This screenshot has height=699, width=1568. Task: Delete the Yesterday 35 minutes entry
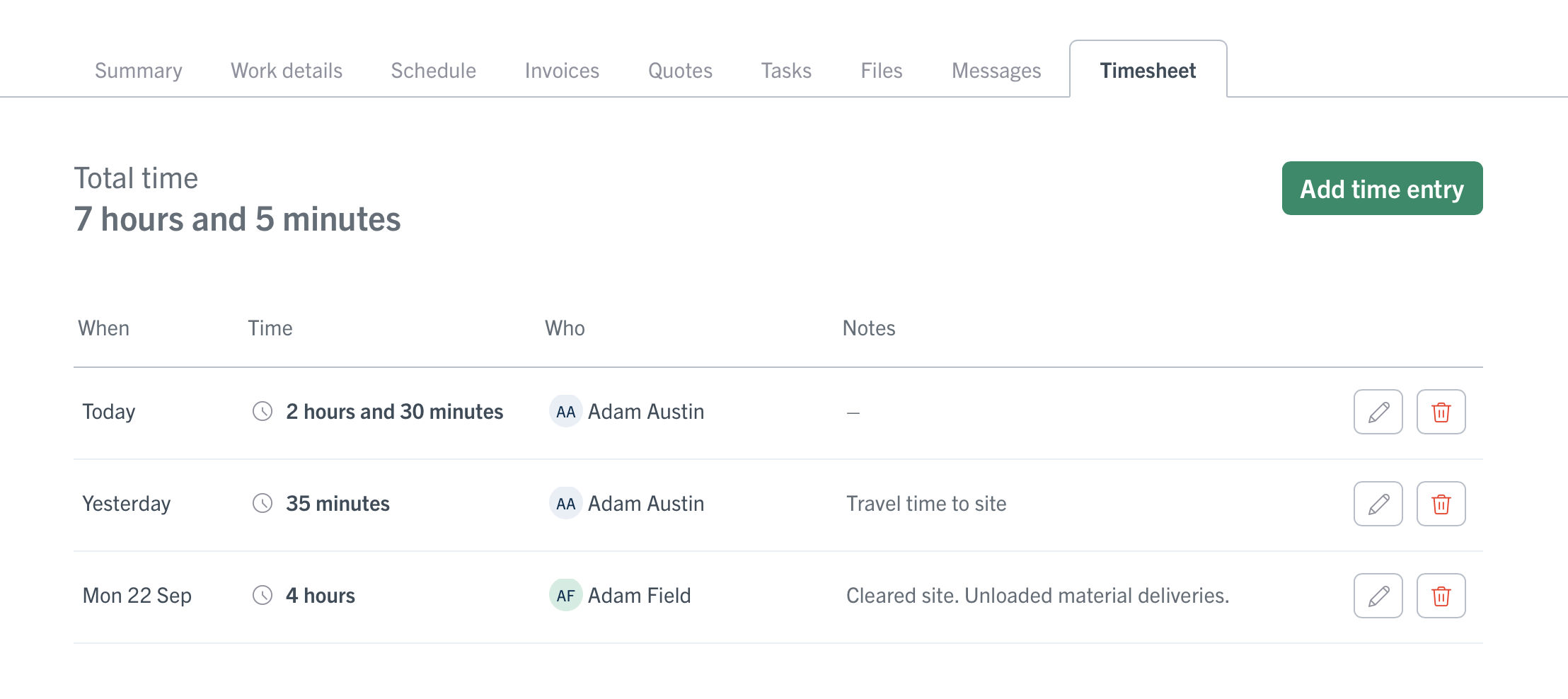point(1441,504)
